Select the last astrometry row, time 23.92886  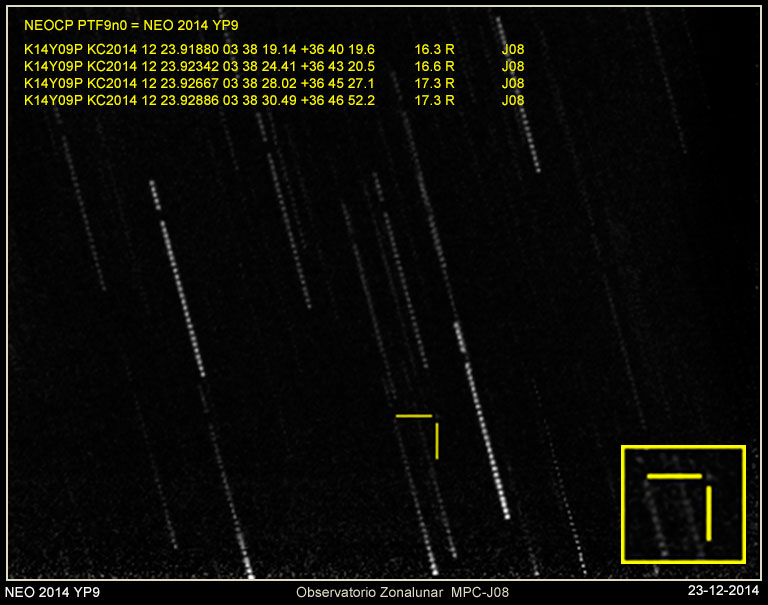(x=198, y=100)
